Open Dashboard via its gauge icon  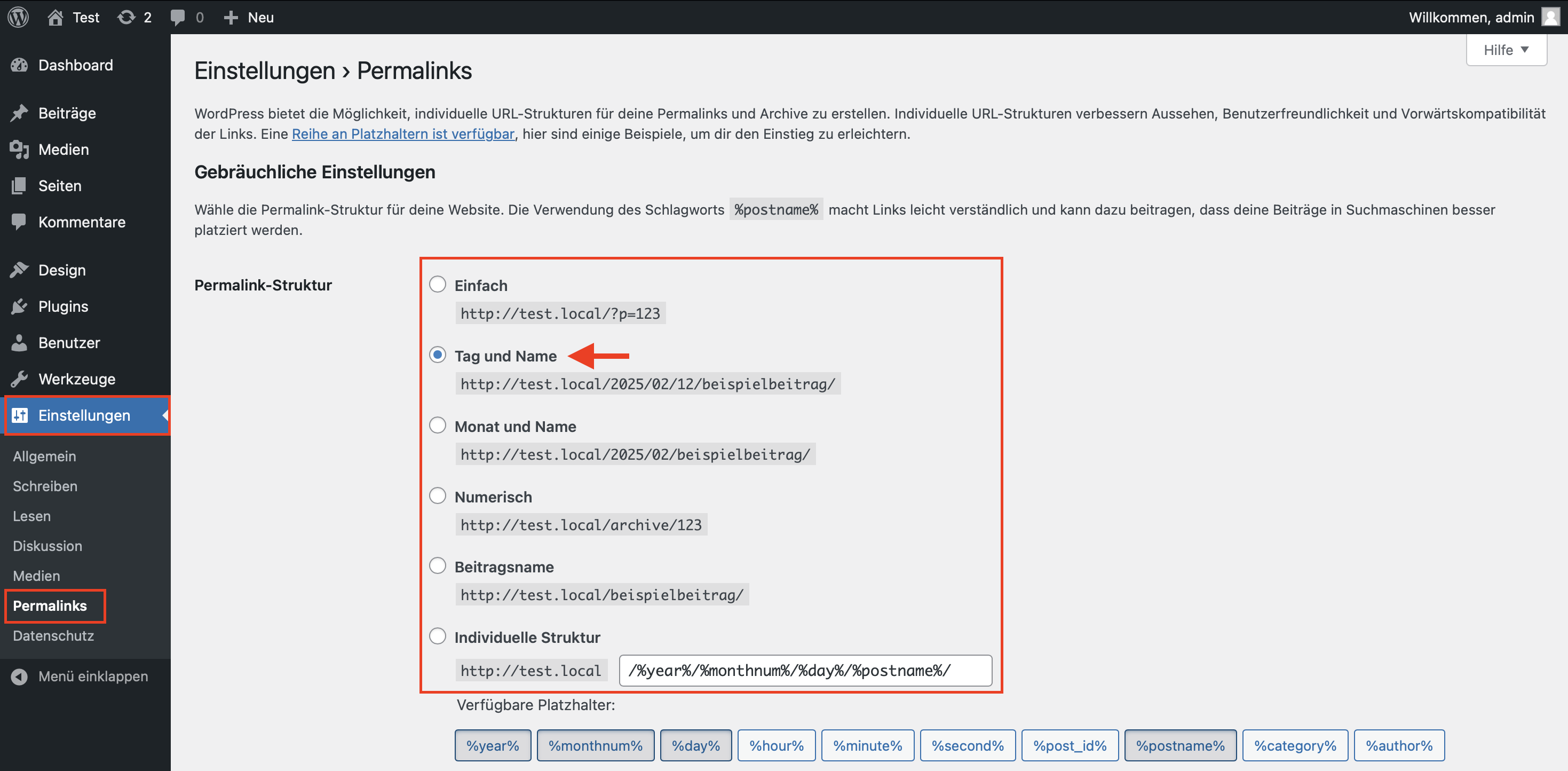19,65
